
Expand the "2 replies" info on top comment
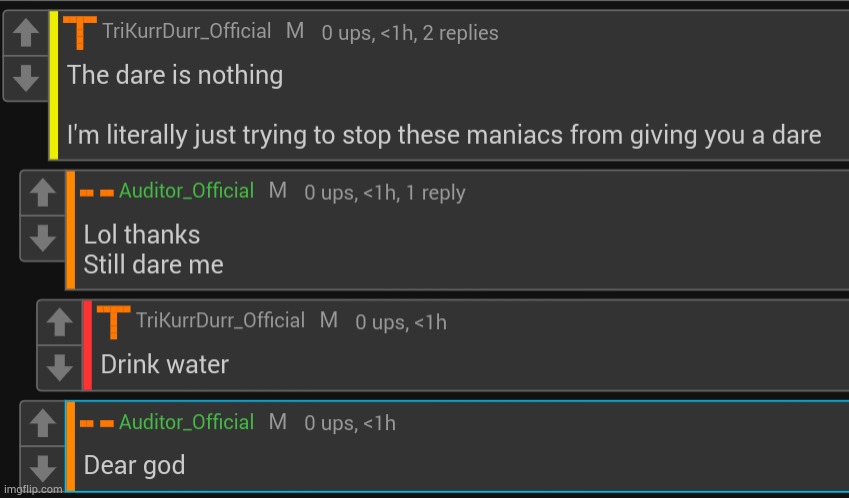(x=460, y=33)
